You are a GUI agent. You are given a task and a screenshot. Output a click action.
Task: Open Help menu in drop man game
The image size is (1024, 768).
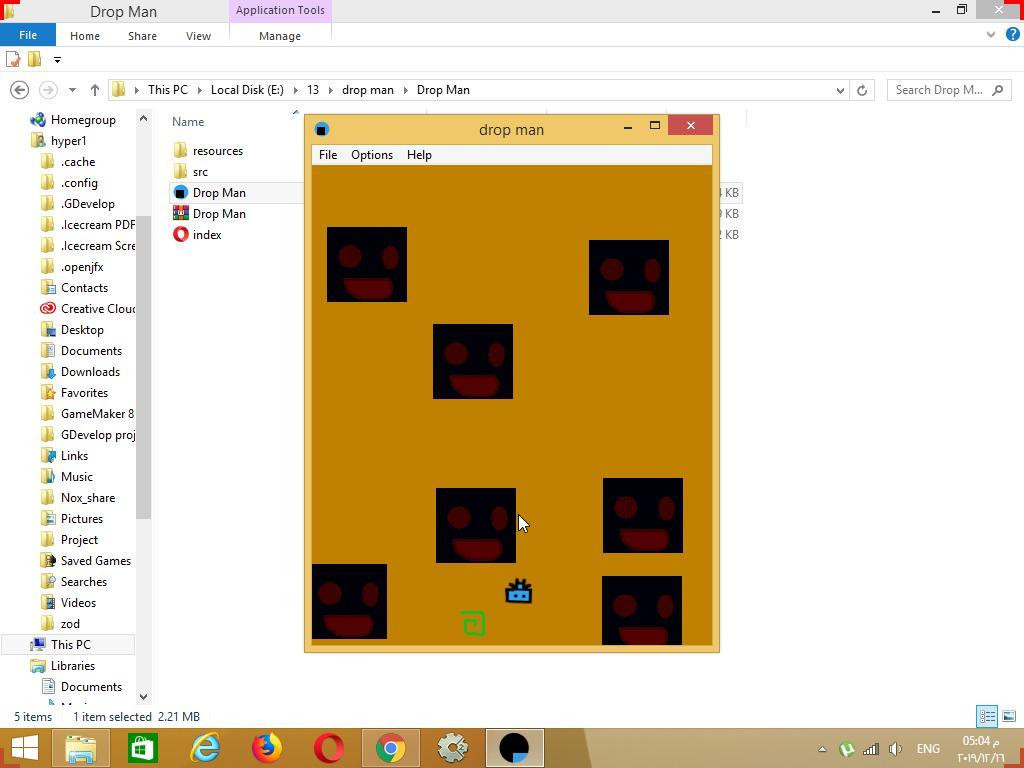click(x=419, y=155)
